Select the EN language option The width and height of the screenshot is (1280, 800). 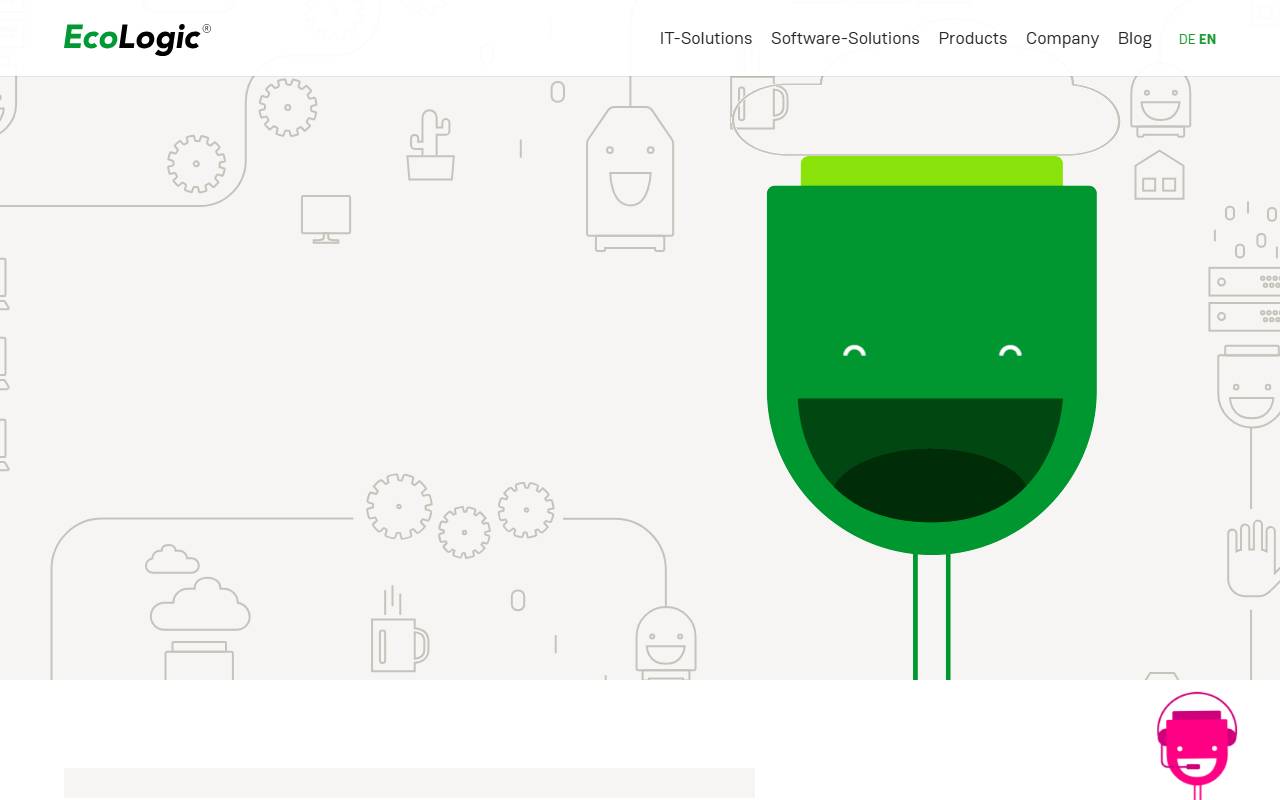point(1208,39)
